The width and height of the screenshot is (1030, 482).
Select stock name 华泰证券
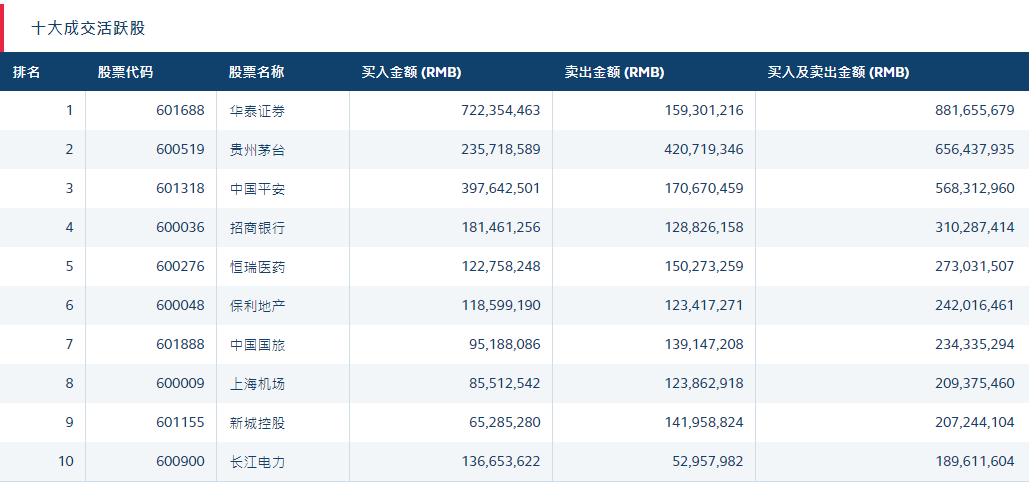[x=257, y=111]
